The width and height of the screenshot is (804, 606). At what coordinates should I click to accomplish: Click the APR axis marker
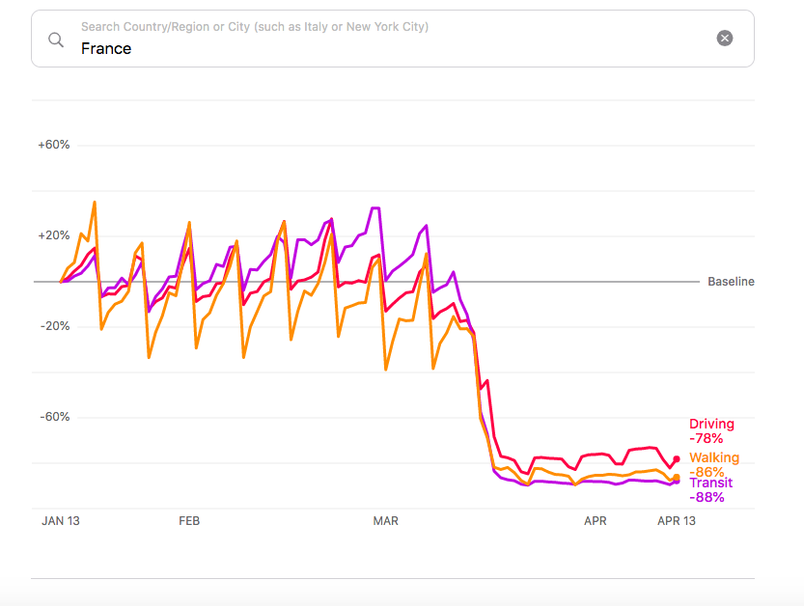[x=595, y=521]
